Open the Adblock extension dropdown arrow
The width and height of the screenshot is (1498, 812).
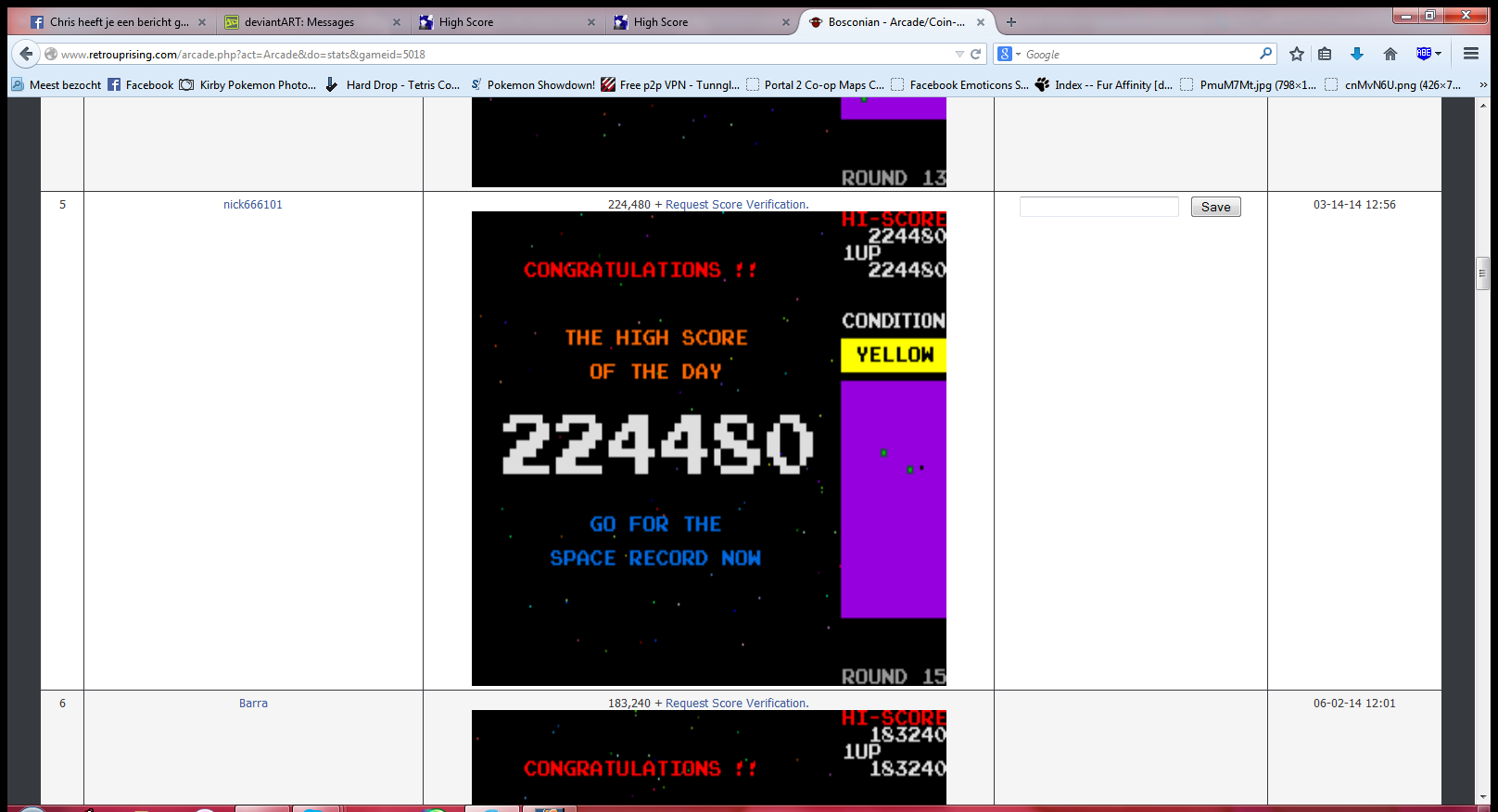1438,54
